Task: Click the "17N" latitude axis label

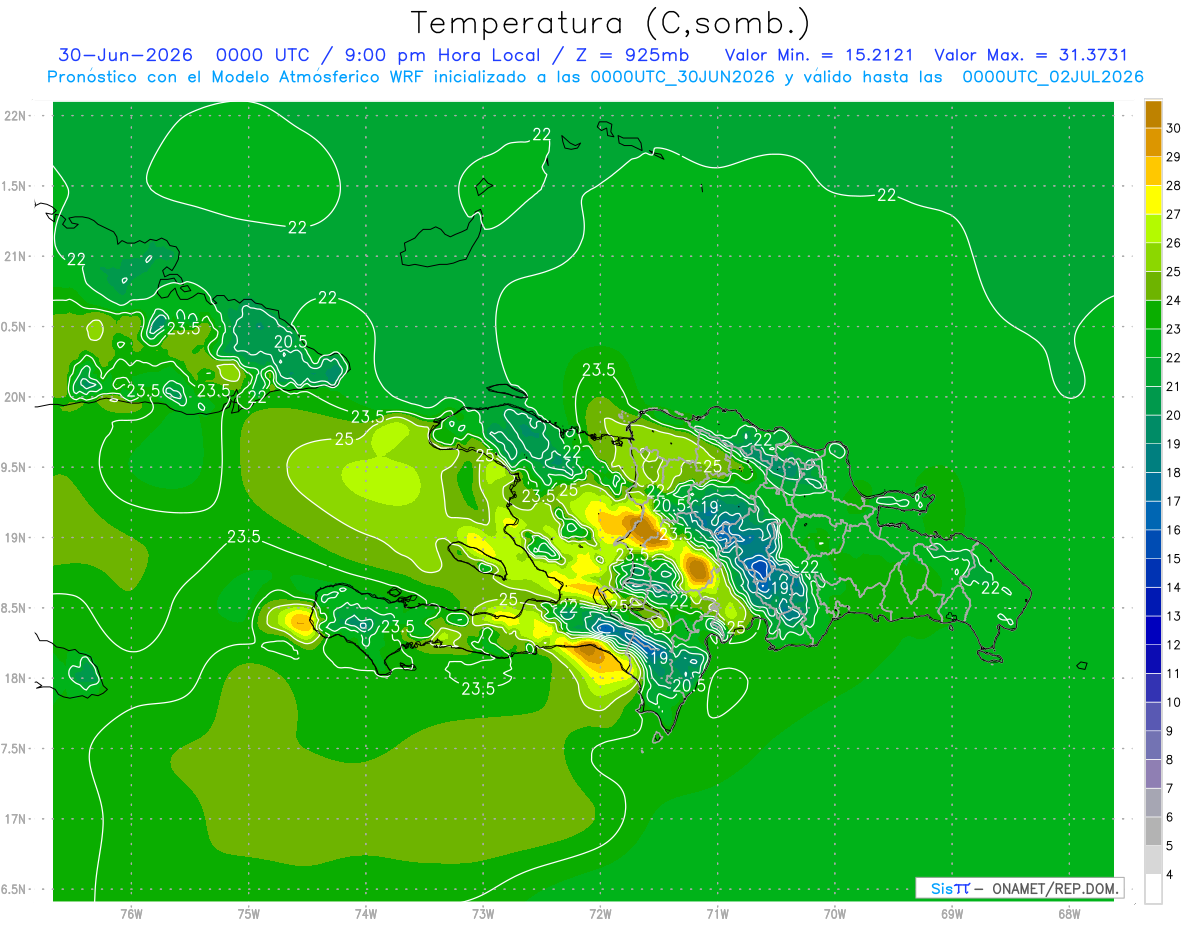Action: click(15, 819)
